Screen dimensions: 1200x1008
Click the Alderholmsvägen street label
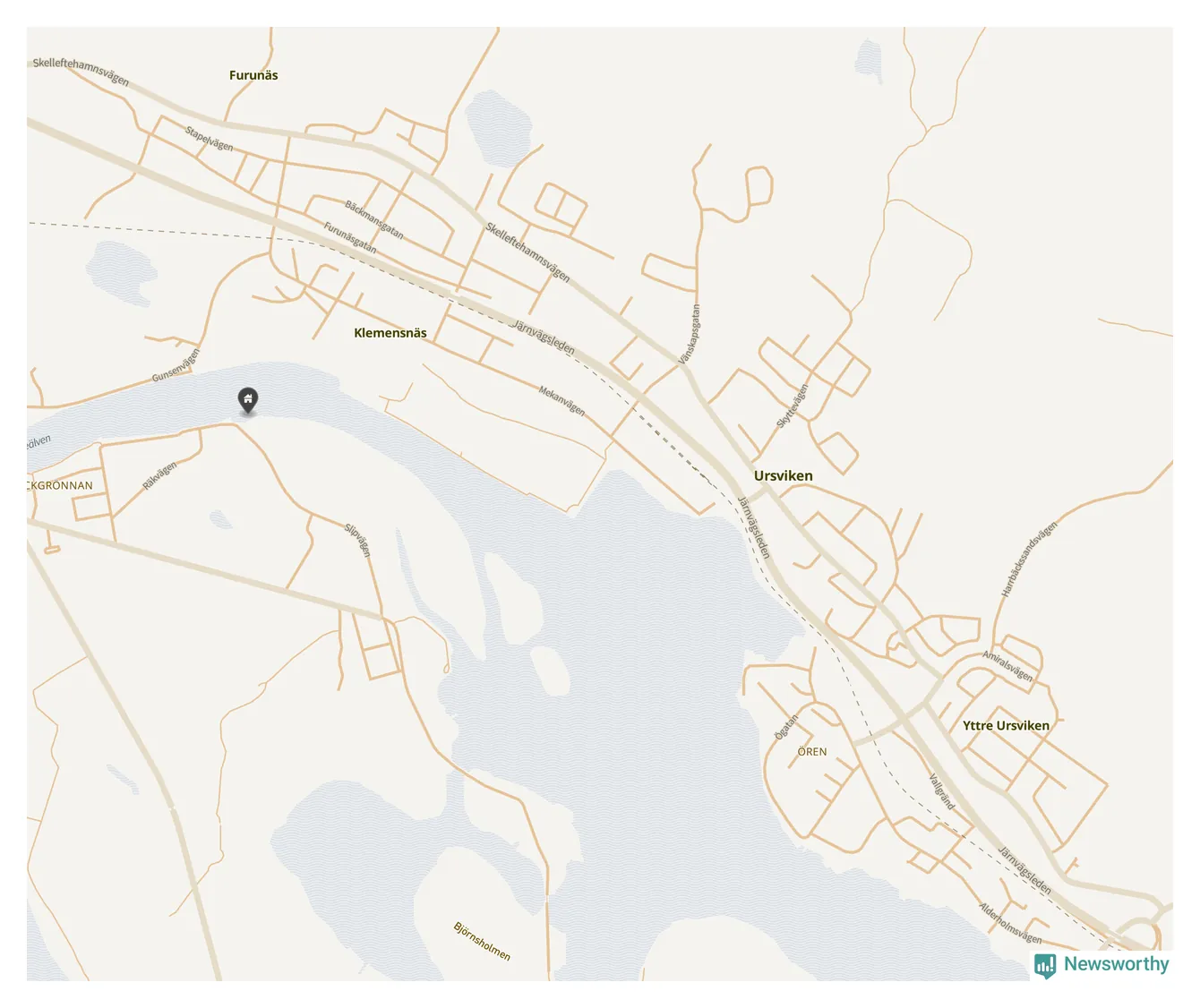coord(1010,923)
